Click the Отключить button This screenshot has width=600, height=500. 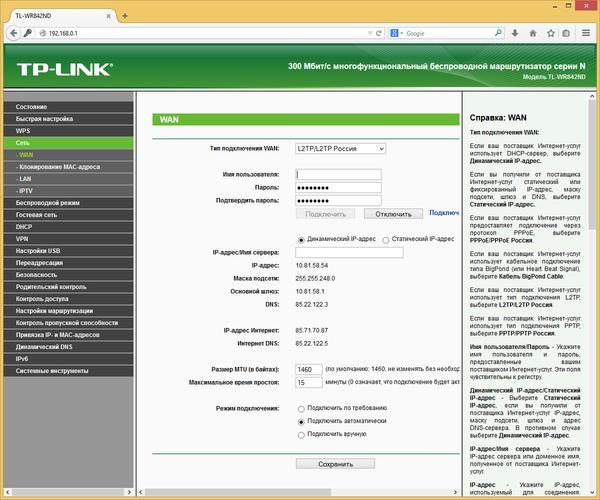tap(393, 214)
